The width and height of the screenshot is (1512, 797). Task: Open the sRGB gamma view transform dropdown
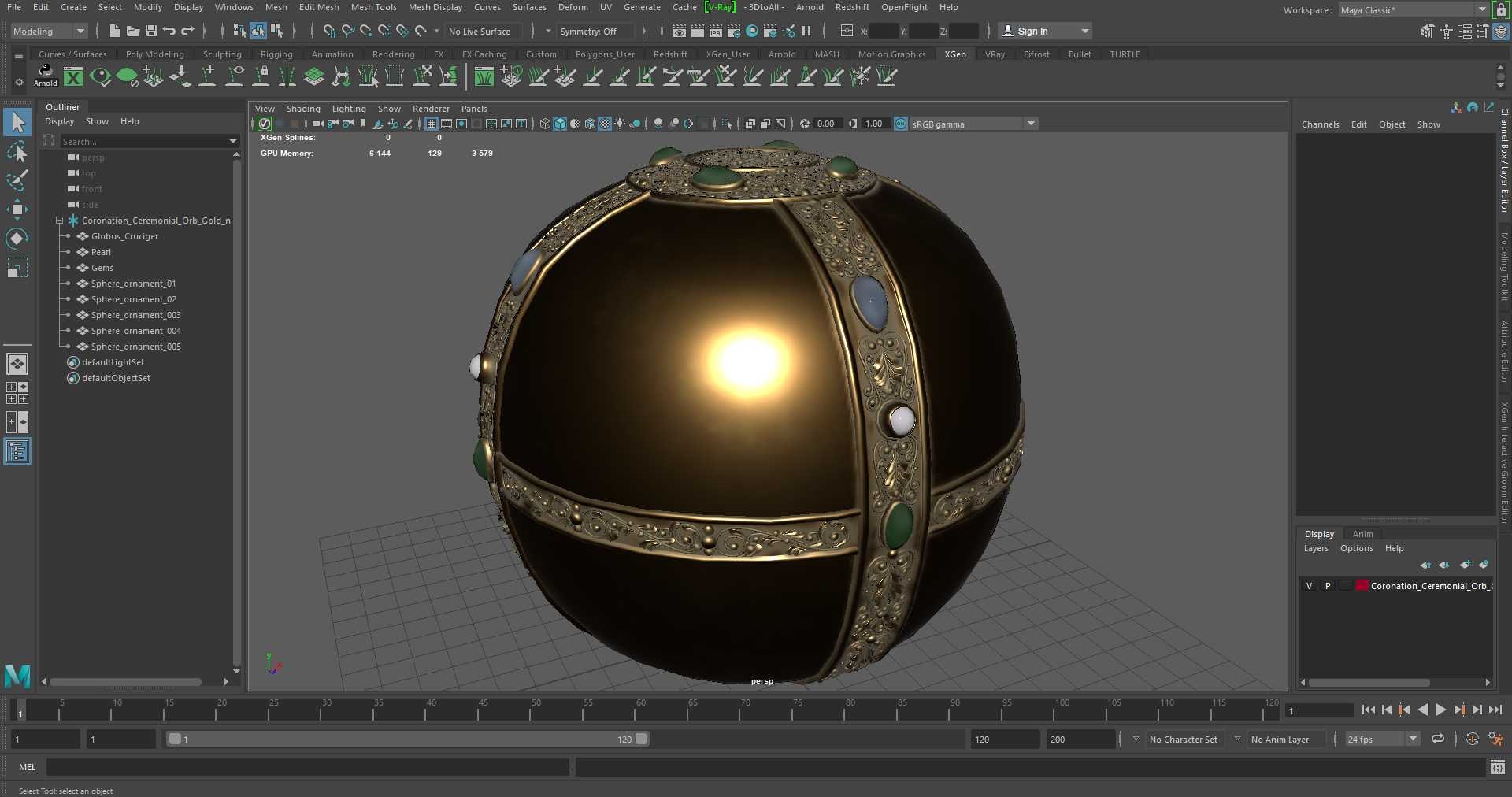coord(974,124)
